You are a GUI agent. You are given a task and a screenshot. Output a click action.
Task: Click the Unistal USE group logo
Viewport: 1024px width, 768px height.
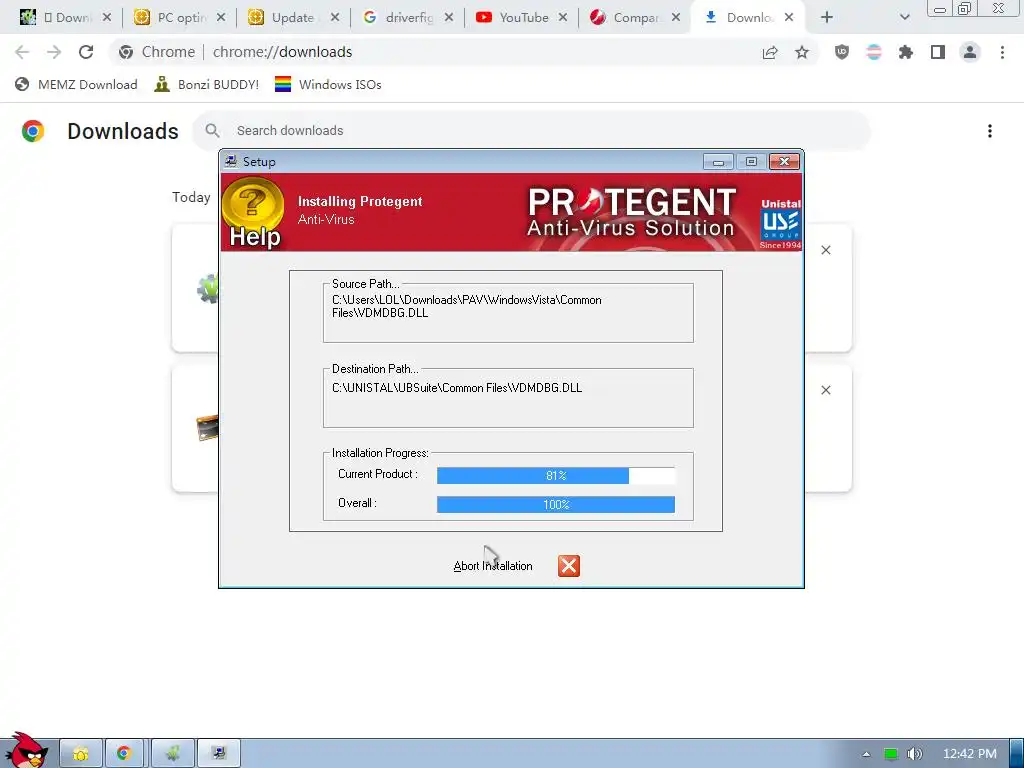tap(780, 223)
